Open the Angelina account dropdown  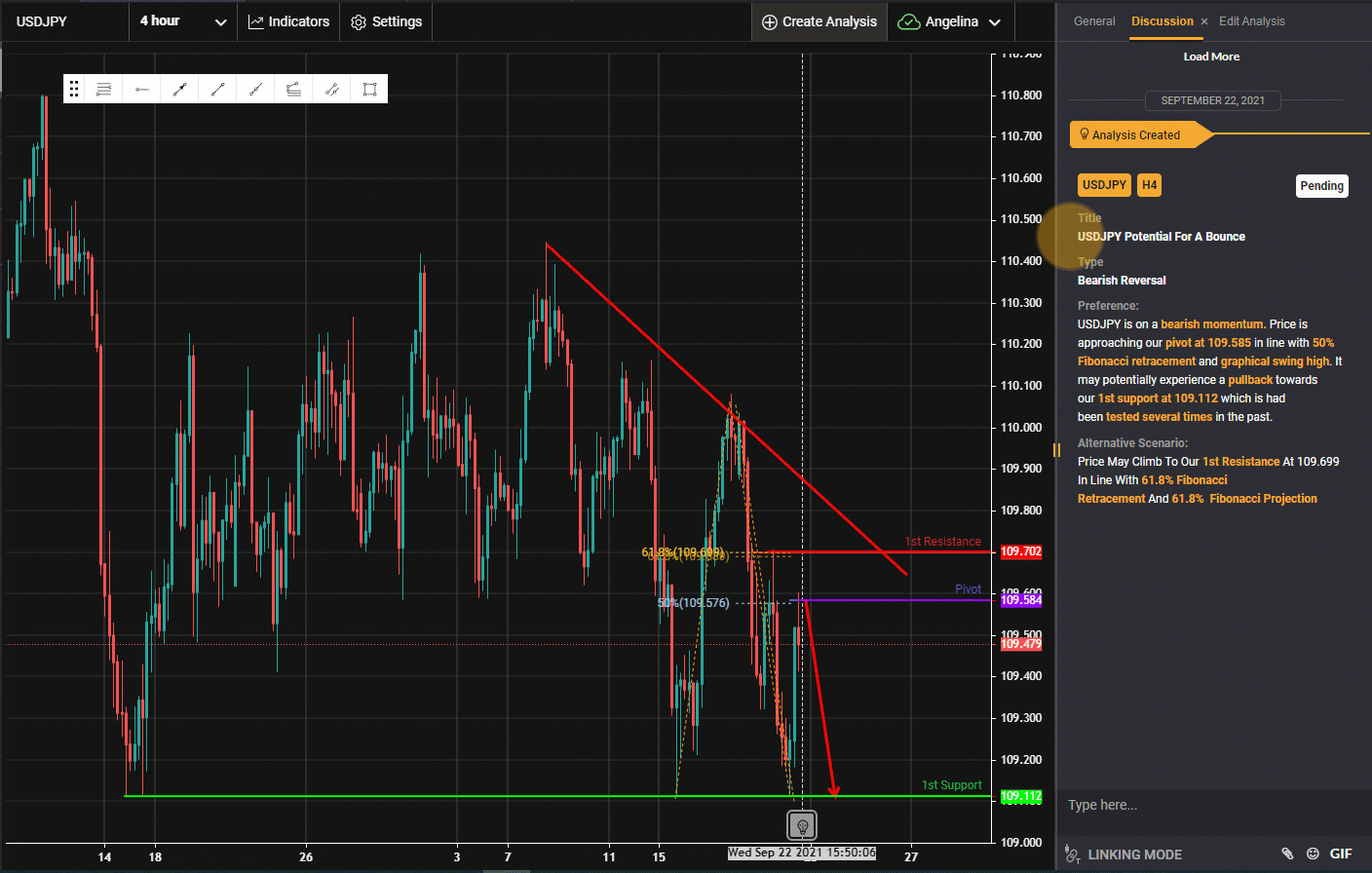pos(950,21)
